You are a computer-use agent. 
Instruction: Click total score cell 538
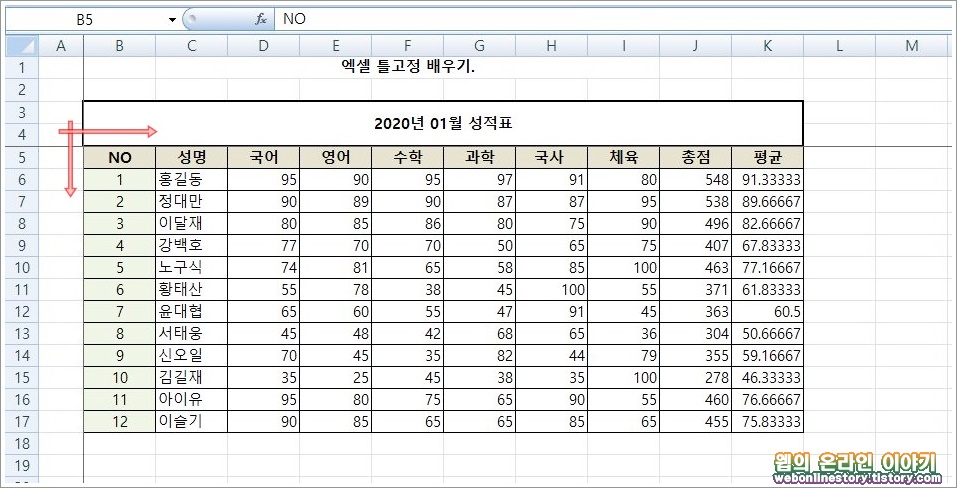(x=696, y=202)
